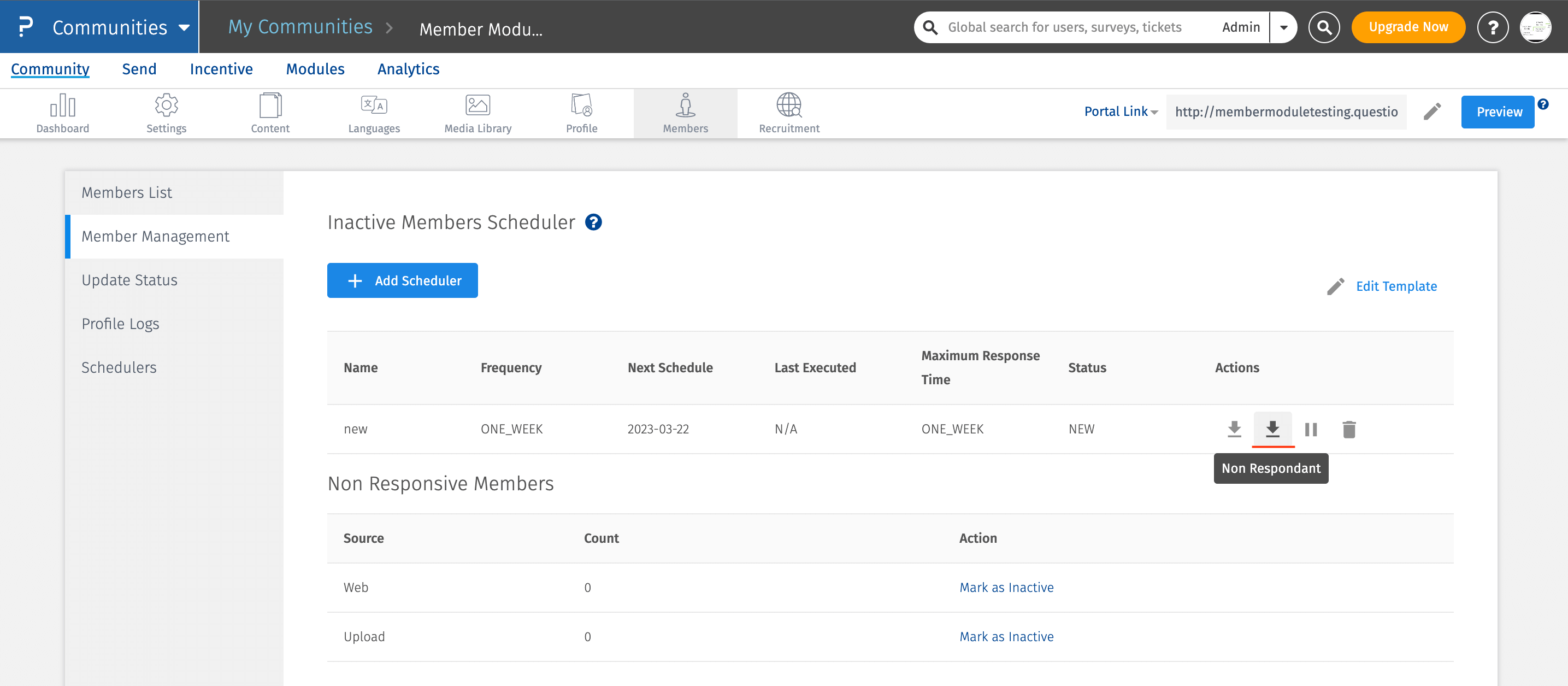Click the Add Scheduler button
This screenshot has width=1568, height=686.
[x=402, y=280]
